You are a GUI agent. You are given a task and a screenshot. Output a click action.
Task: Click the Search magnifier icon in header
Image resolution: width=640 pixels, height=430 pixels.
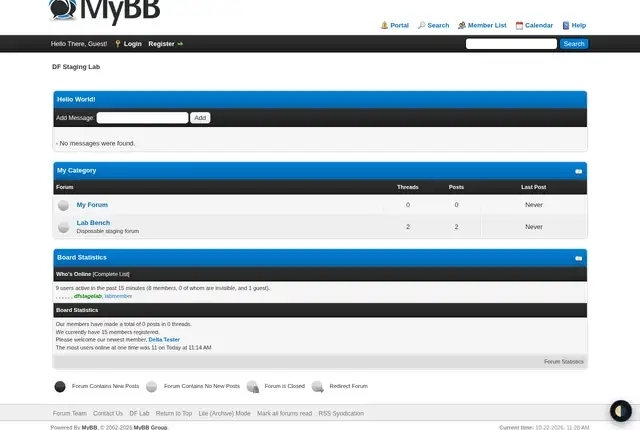click(x=422, y=25)
